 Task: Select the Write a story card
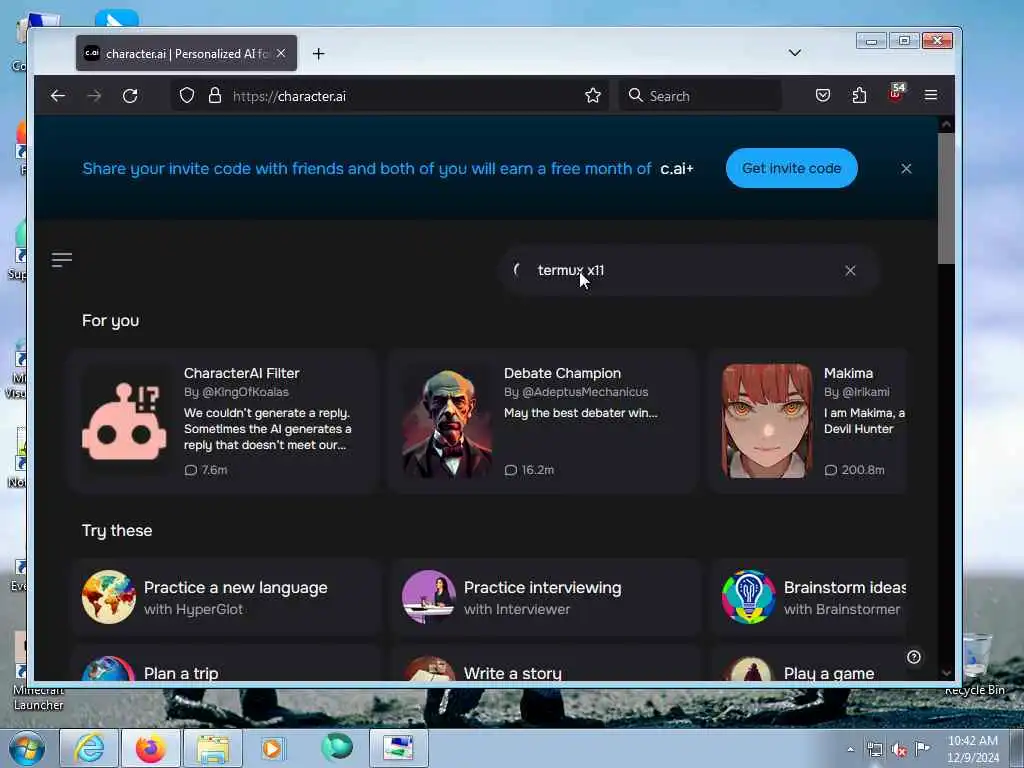[x=547, y=664]
